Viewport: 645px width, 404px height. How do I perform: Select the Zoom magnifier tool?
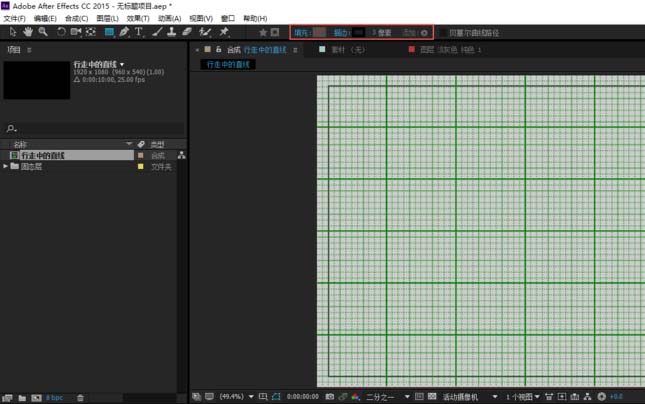(43, 32)
